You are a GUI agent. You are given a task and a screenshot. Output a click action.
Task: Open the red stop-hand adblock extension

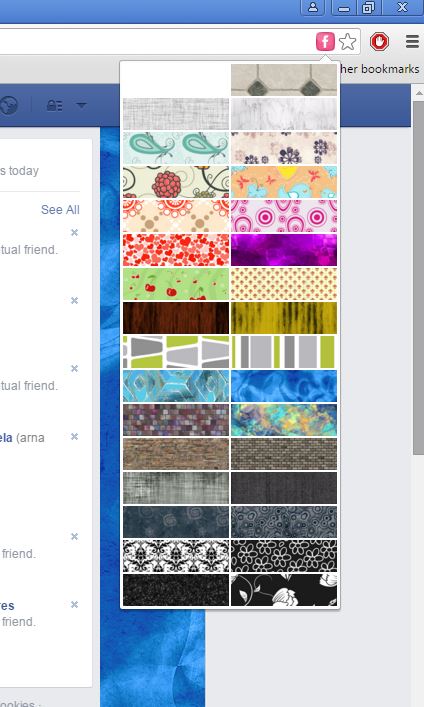379,41
